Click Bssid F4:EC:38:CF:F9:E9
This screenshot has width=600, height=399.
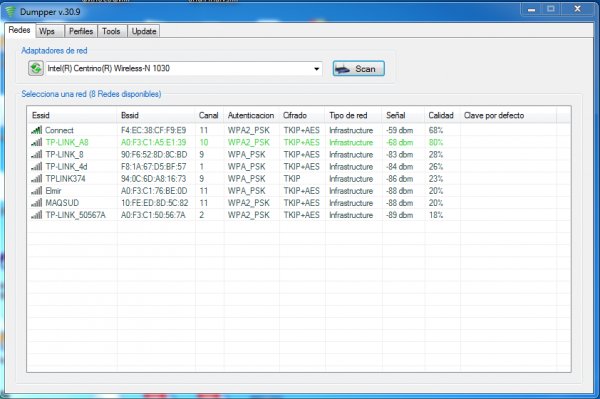153,130
